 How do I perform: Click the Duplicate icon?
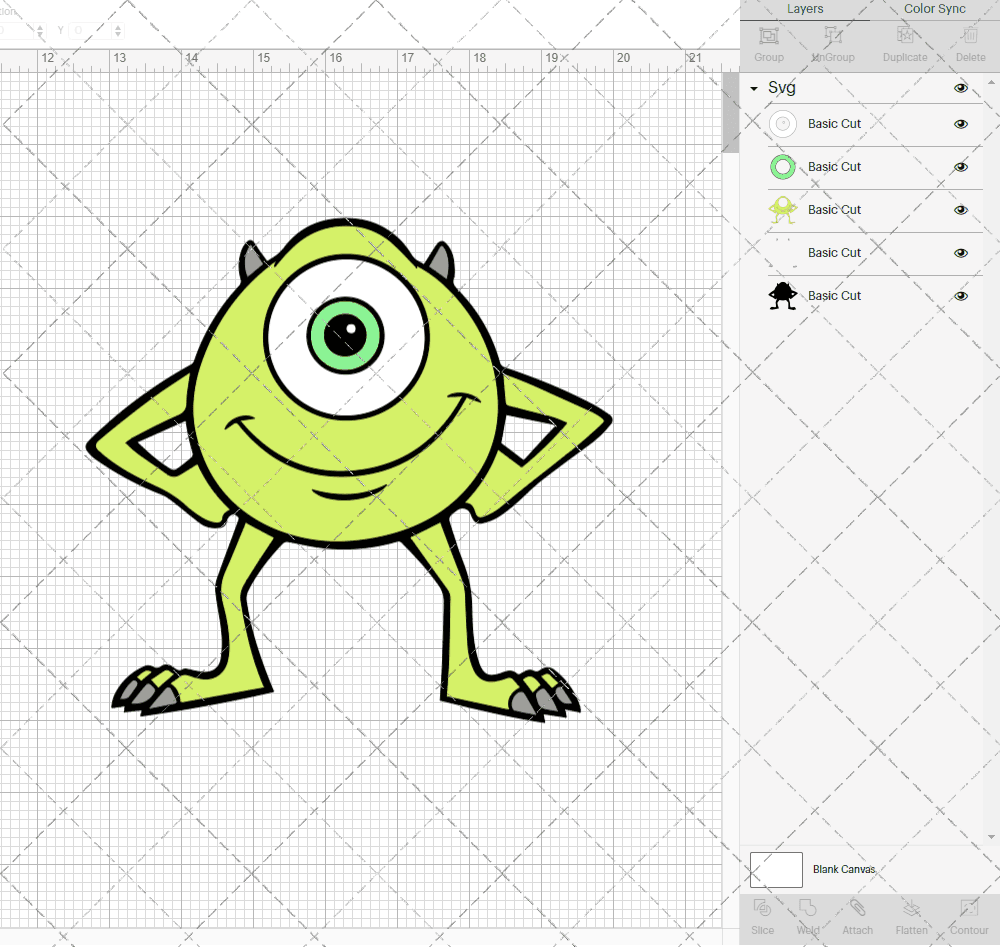point(905,35)
